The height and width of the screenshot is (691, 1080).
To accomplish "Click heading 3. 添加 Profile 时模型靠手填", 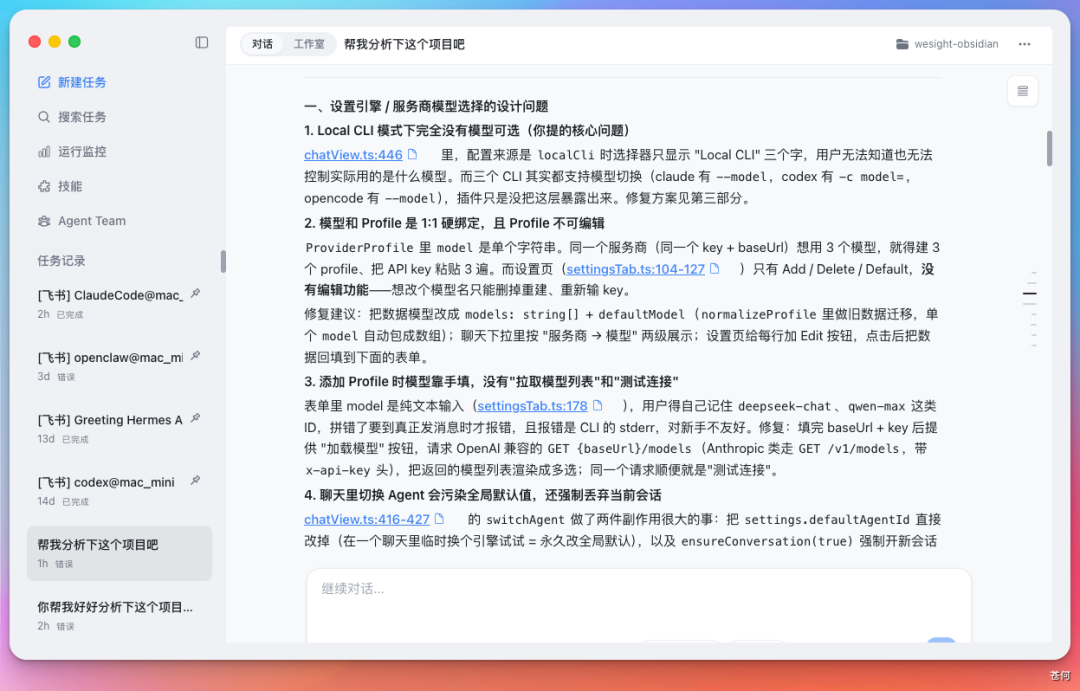I will tap(492, 382).
